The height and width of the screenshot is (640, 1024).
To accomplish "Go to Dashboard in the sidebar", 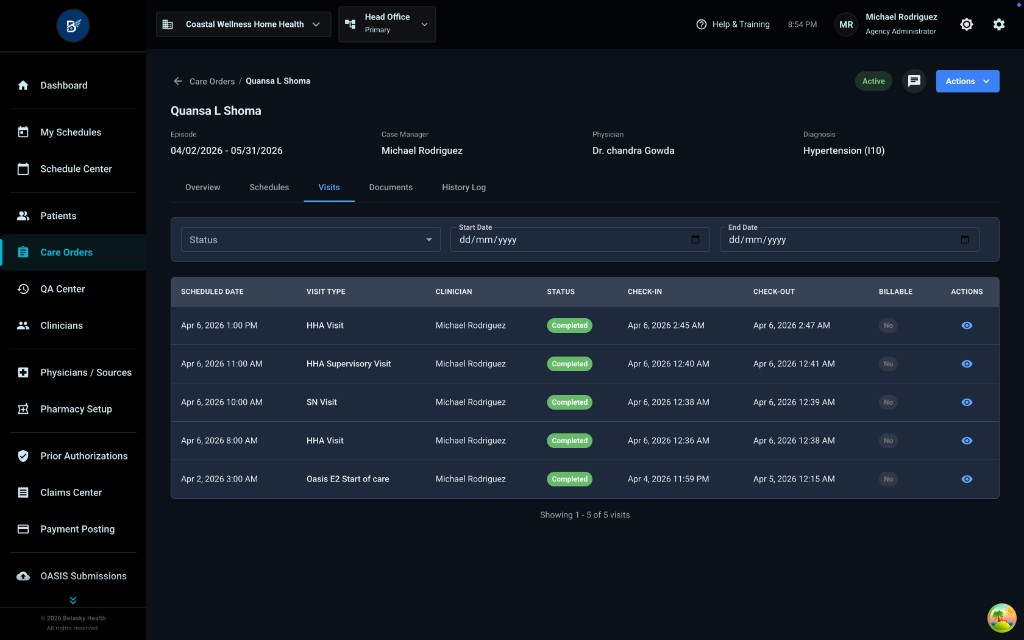I will pyautogui.click(x=73, y=86).
